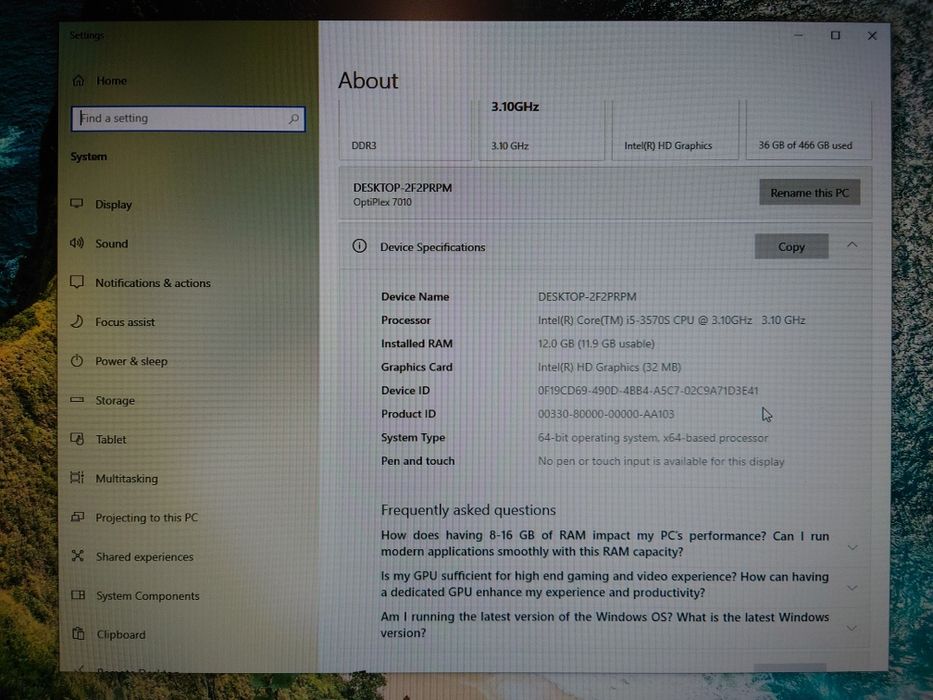This screenshot has width=933, height=700.
Task: Maximize the Settings window
Action: (835, 36)
